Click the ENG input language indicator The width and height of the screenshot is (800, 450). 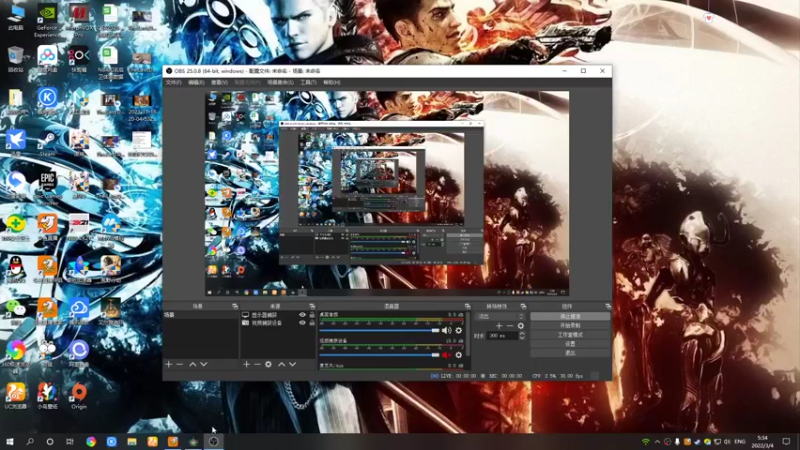pos(740,442)
